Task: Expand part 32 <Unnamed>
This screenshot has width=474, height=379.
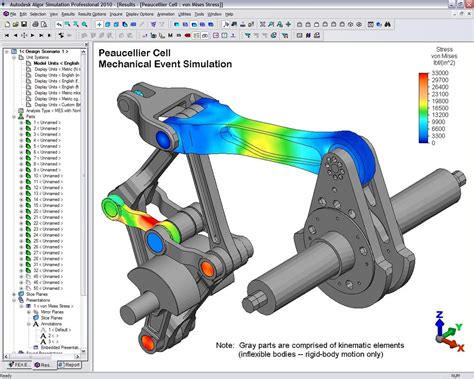Action: click(x=21, y=271)
